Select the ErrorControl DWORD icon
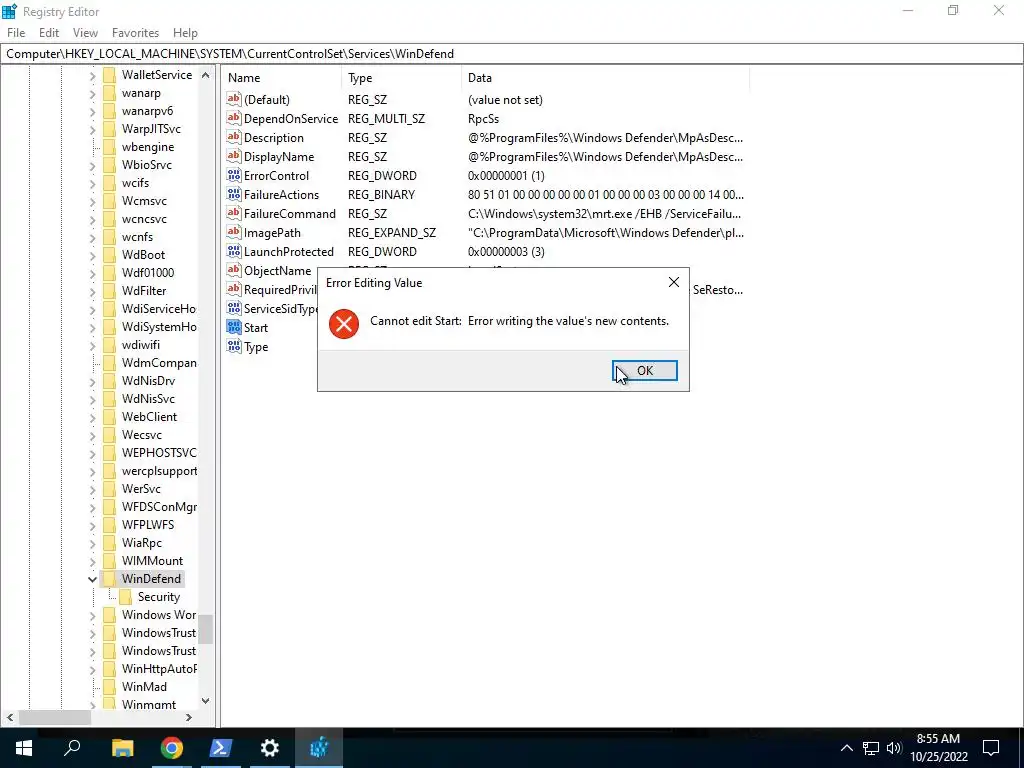Image resolution: width=1024 pixels, height=768 pixels. (234, 175)
